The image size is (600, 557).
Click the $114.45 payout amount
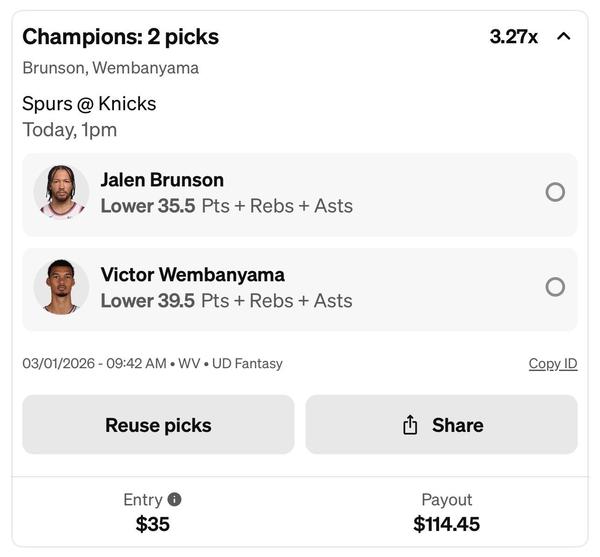[x=446, y=524]
